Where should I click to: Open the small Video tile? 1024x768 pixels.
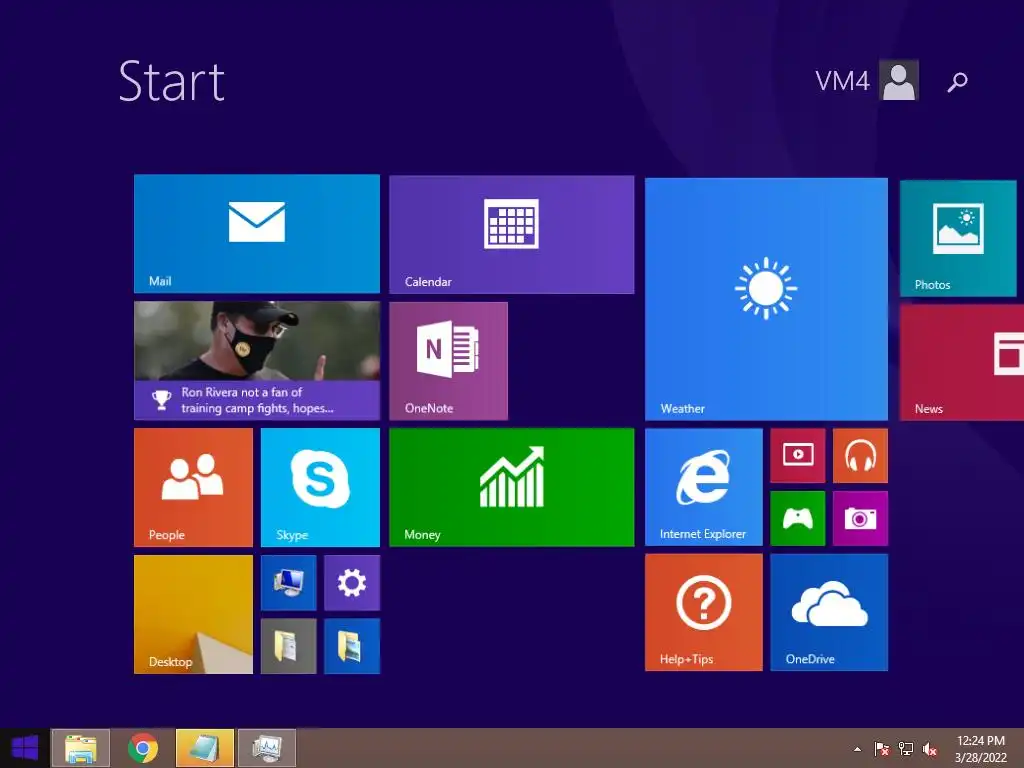click(797, 455)
